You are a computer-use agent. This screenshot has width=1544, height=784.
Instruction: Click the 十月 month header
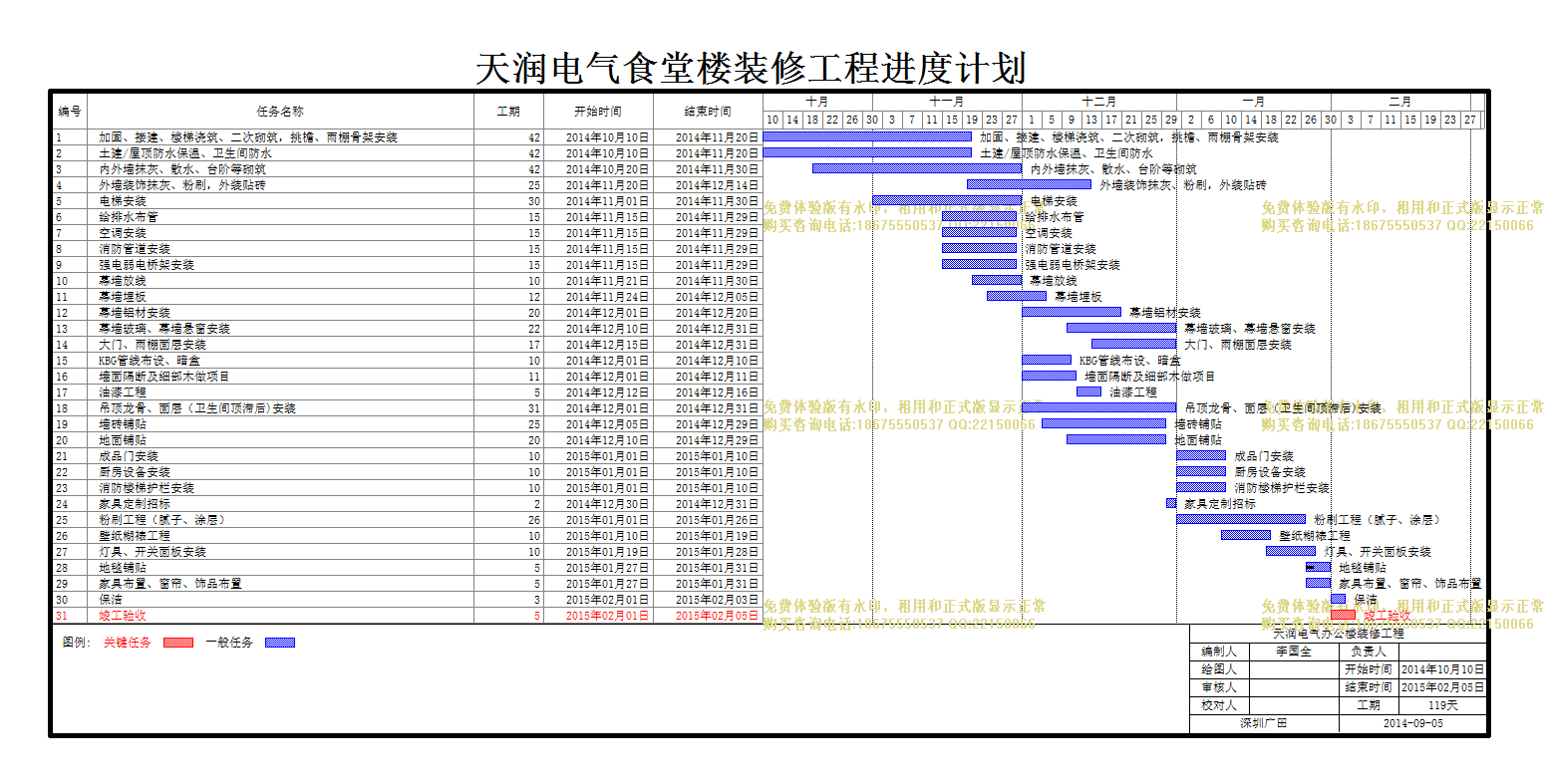[817, 102]
